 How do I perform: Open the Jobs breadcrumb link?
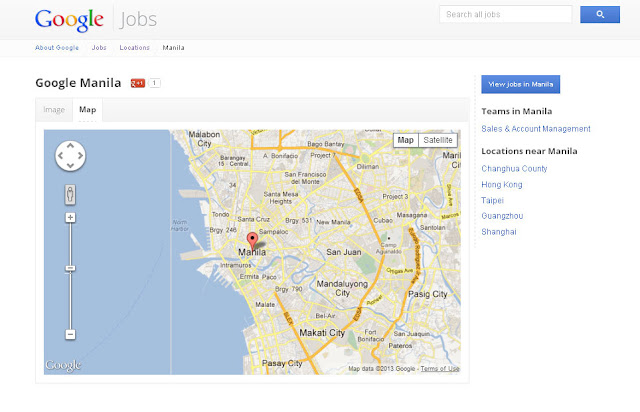pyautogui.click(x=99, y=47)
